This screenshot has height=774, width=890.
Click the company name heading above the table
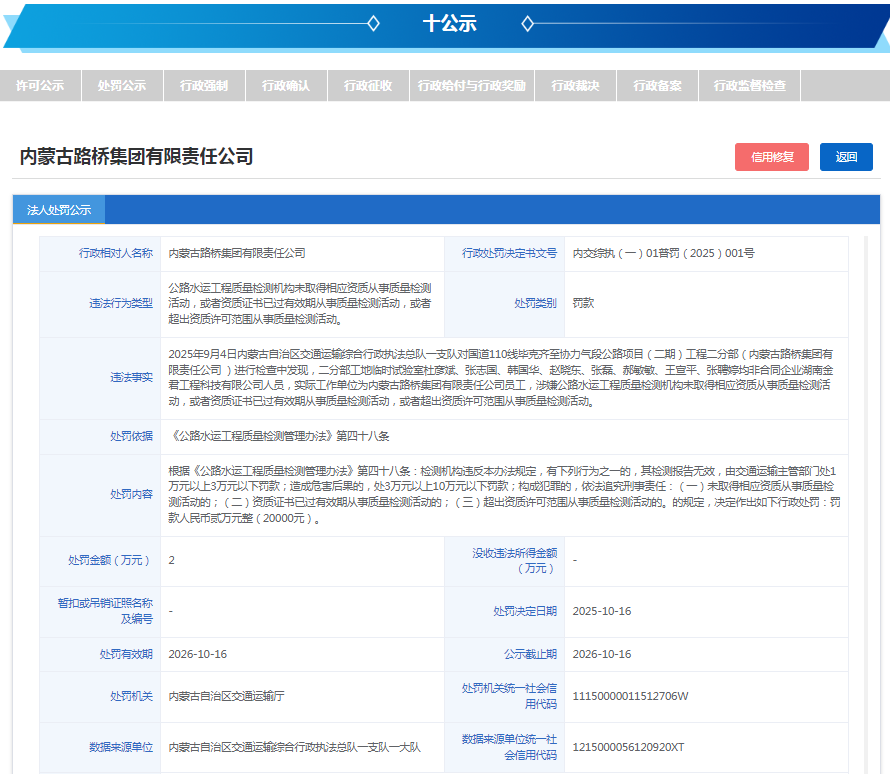[136, 157]
